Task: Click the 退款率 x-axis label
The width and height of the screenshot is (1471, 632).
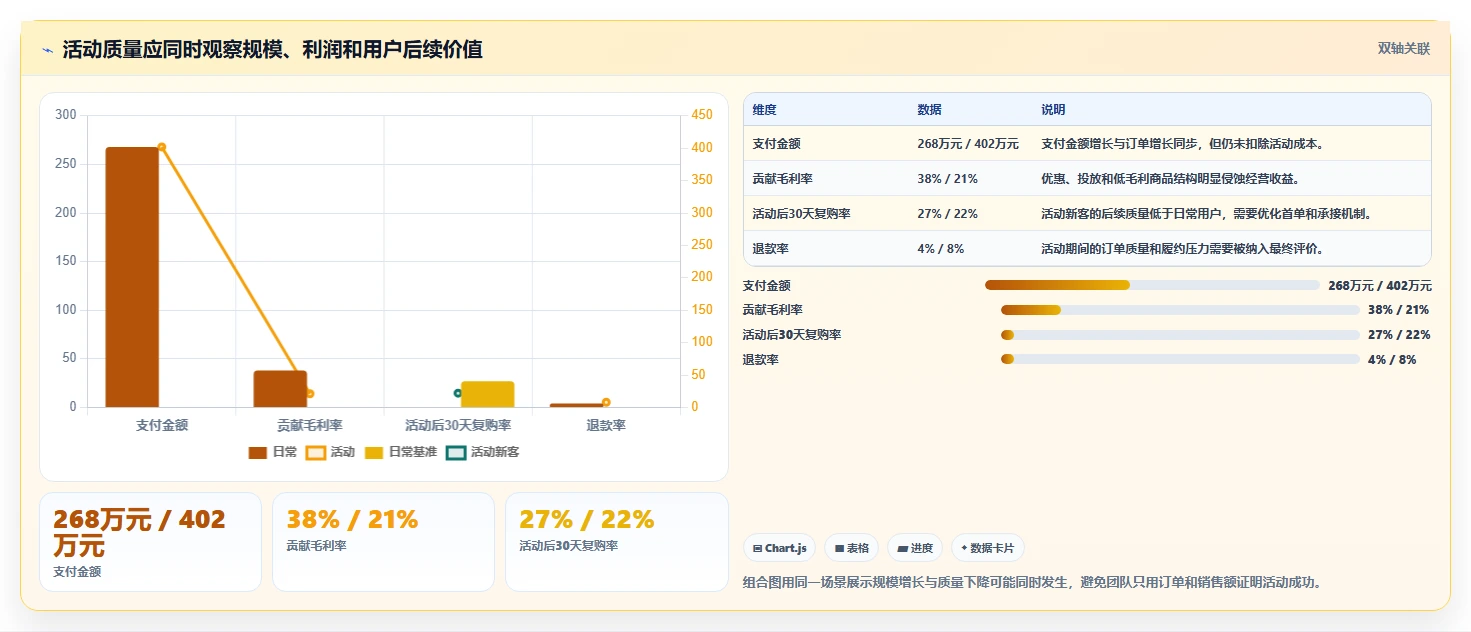Action: 606,425
